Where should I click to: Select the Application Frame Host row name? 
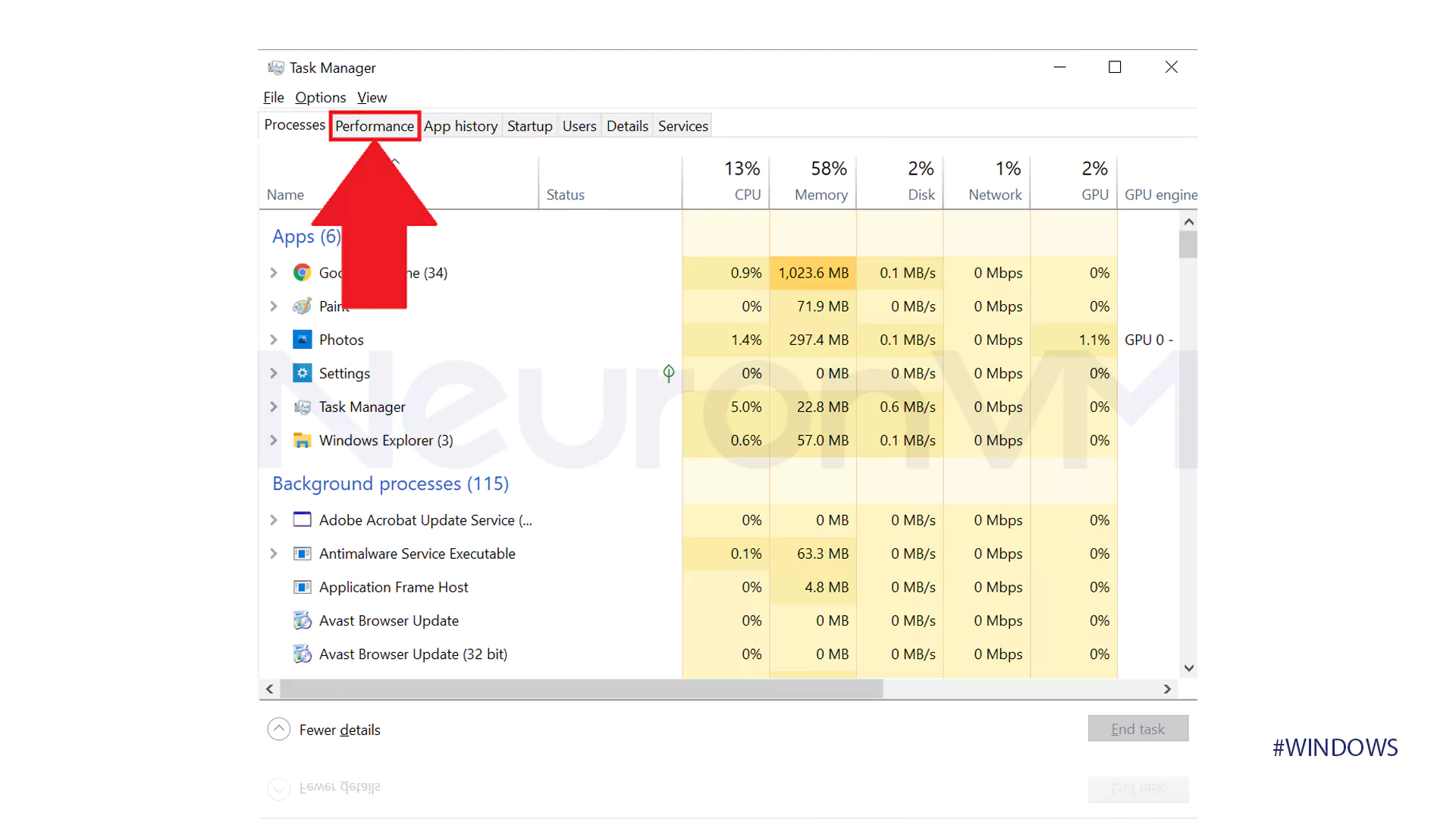click(394, 587)
